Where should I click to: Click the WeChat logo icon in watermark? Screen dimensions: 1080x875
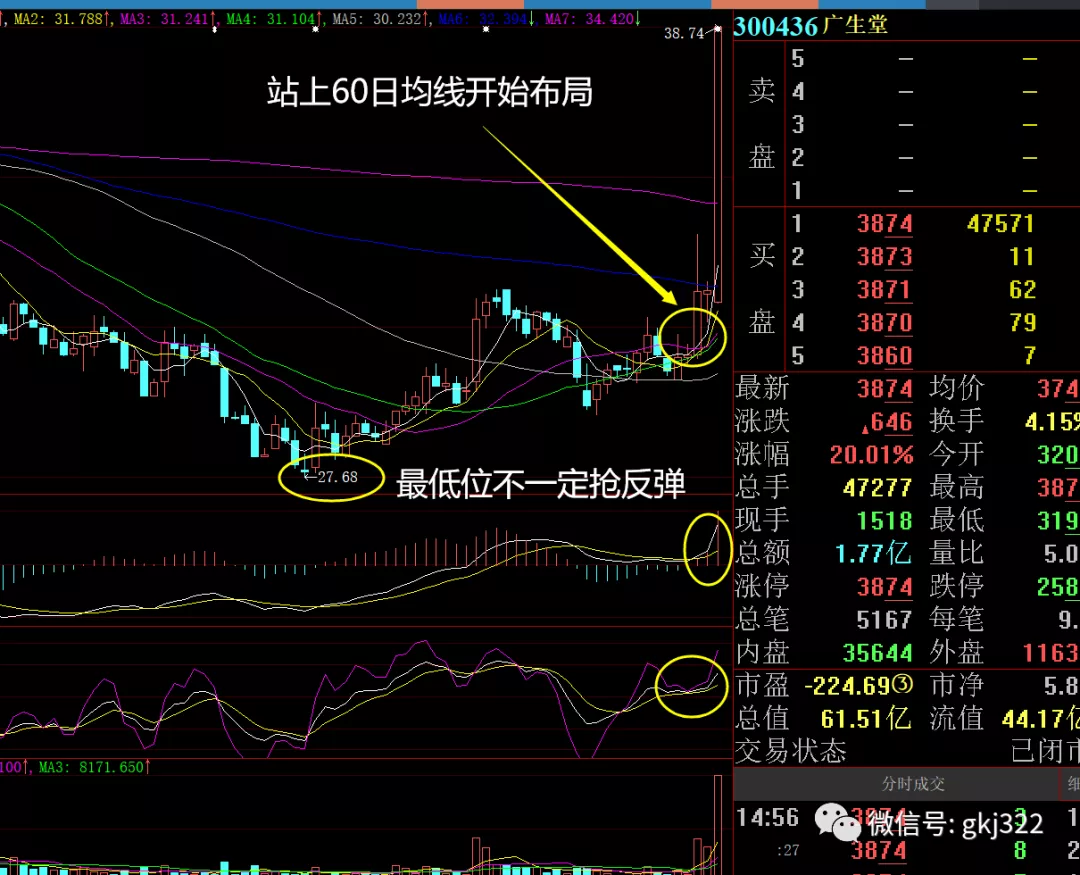coord(837,823)
